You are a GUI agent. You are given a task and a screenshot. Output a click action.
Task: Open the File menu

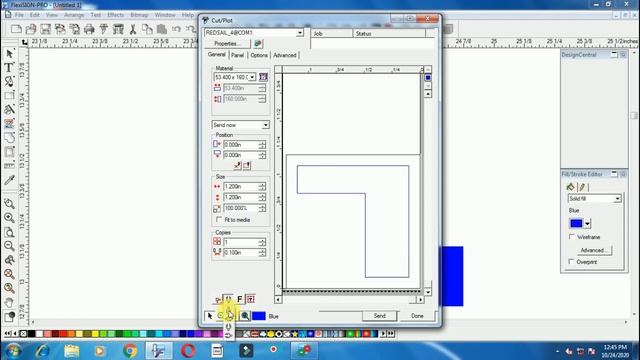coord(19,15)
